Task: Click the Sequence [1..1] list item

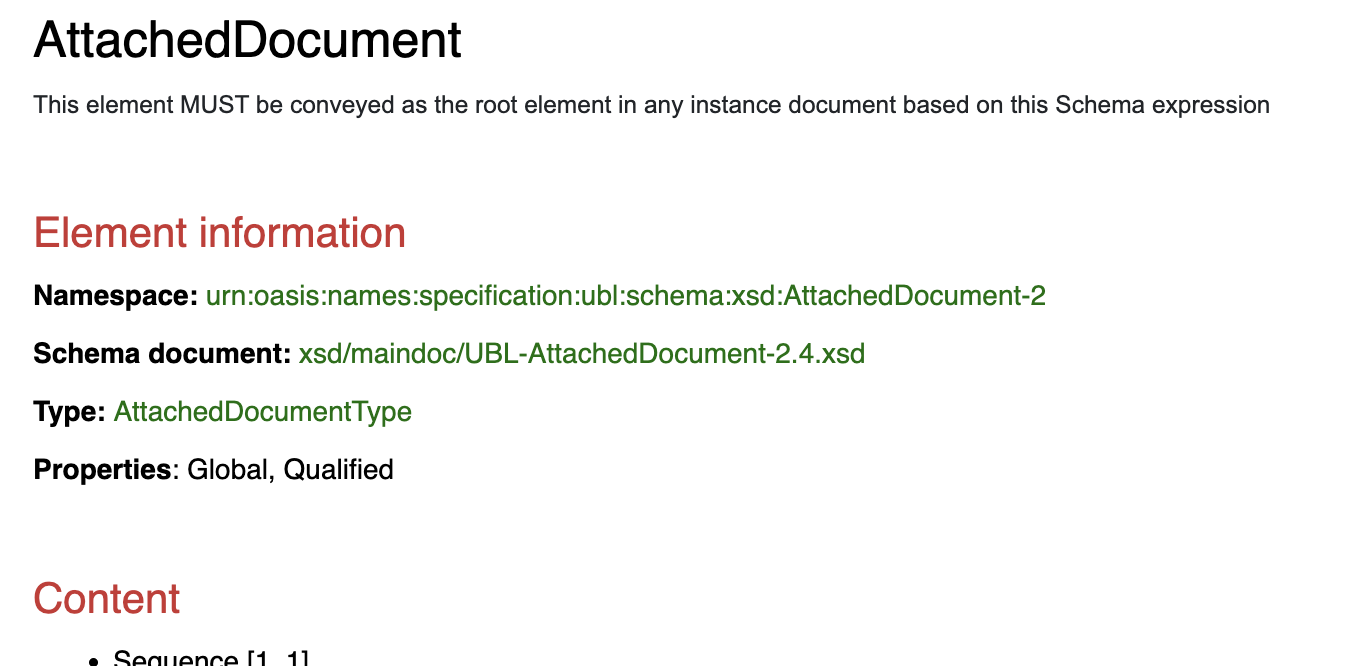Action: [x=211, y=659]
